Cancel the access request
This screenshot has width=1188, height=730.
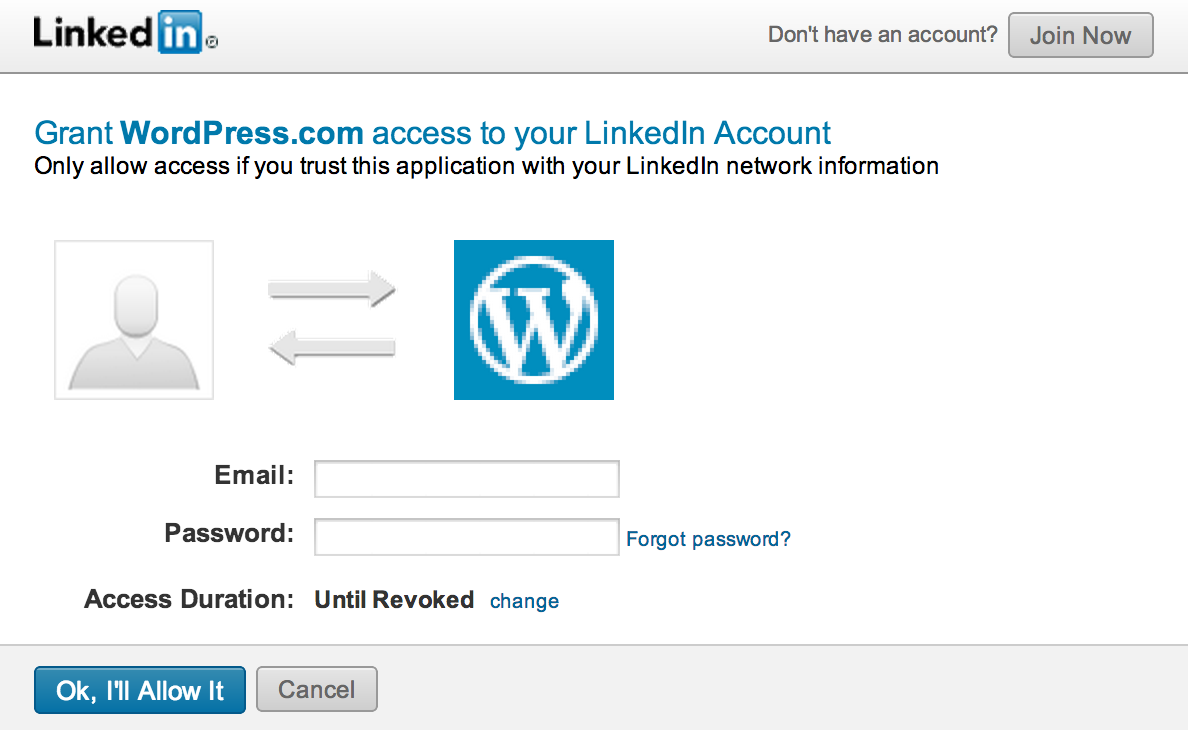click(317, 689)
